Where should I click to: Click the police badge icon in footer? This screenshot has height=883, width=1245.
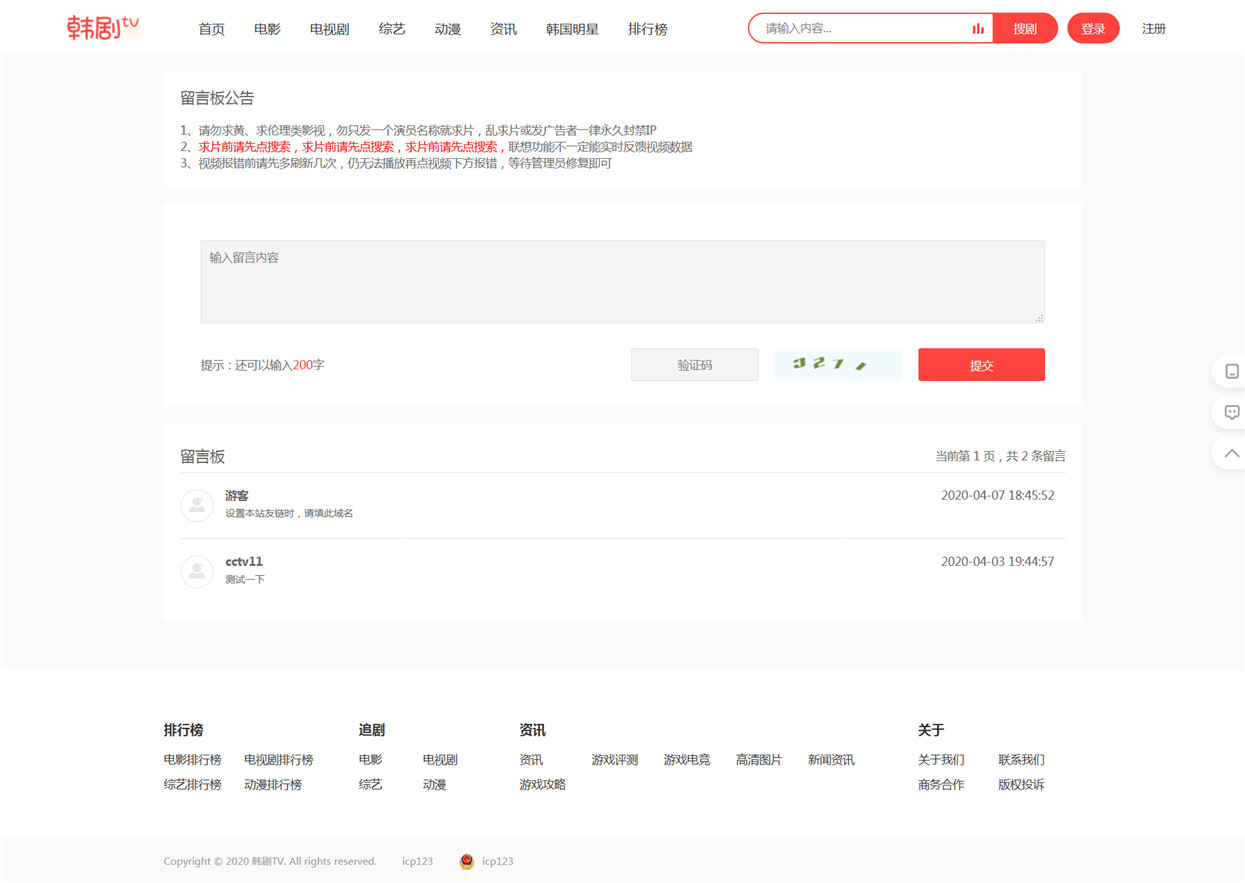coord(466,861)
